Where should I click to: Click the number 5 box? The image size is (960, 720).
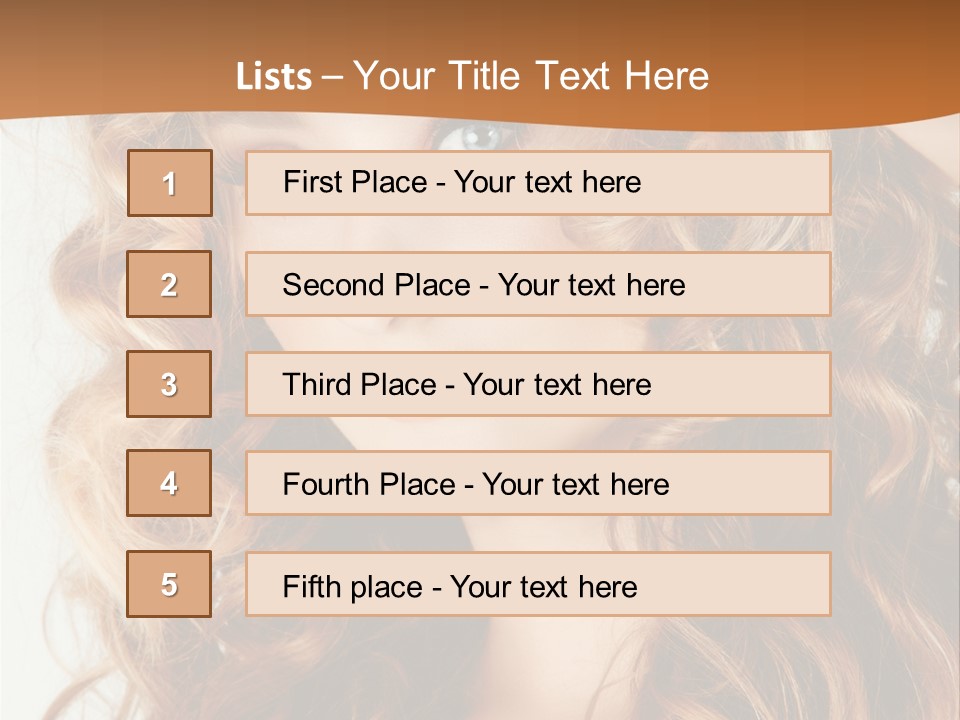pos(169,584)
